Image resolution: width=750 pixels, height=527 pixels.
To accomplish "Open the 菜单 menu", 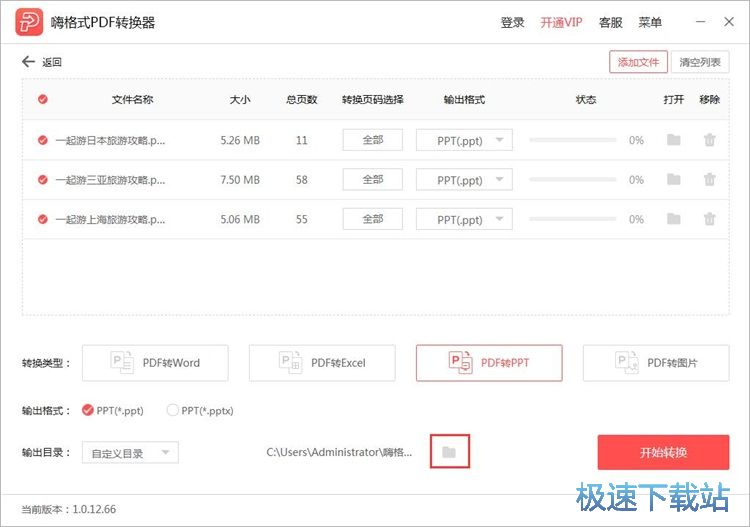I will coord(650,22).
